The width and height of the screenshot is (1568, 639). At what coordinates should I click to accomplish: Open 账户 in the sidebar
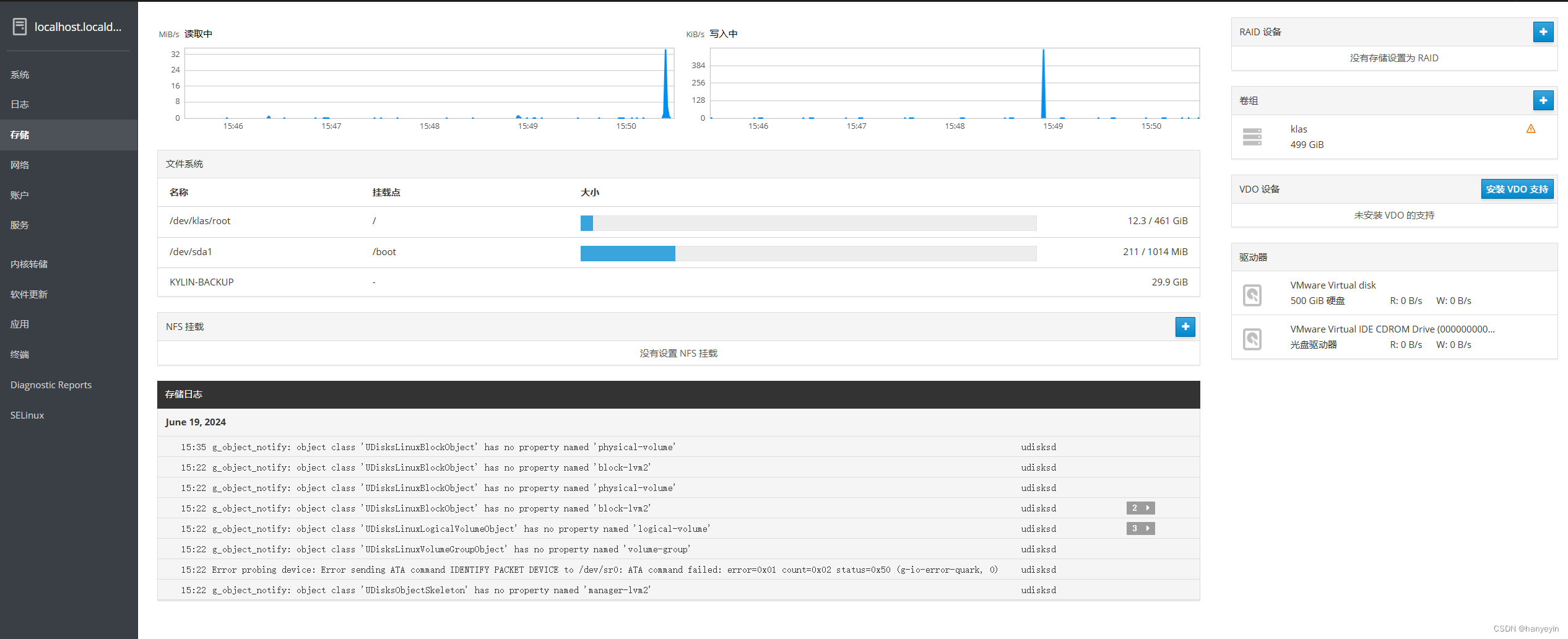click(69, 195)
